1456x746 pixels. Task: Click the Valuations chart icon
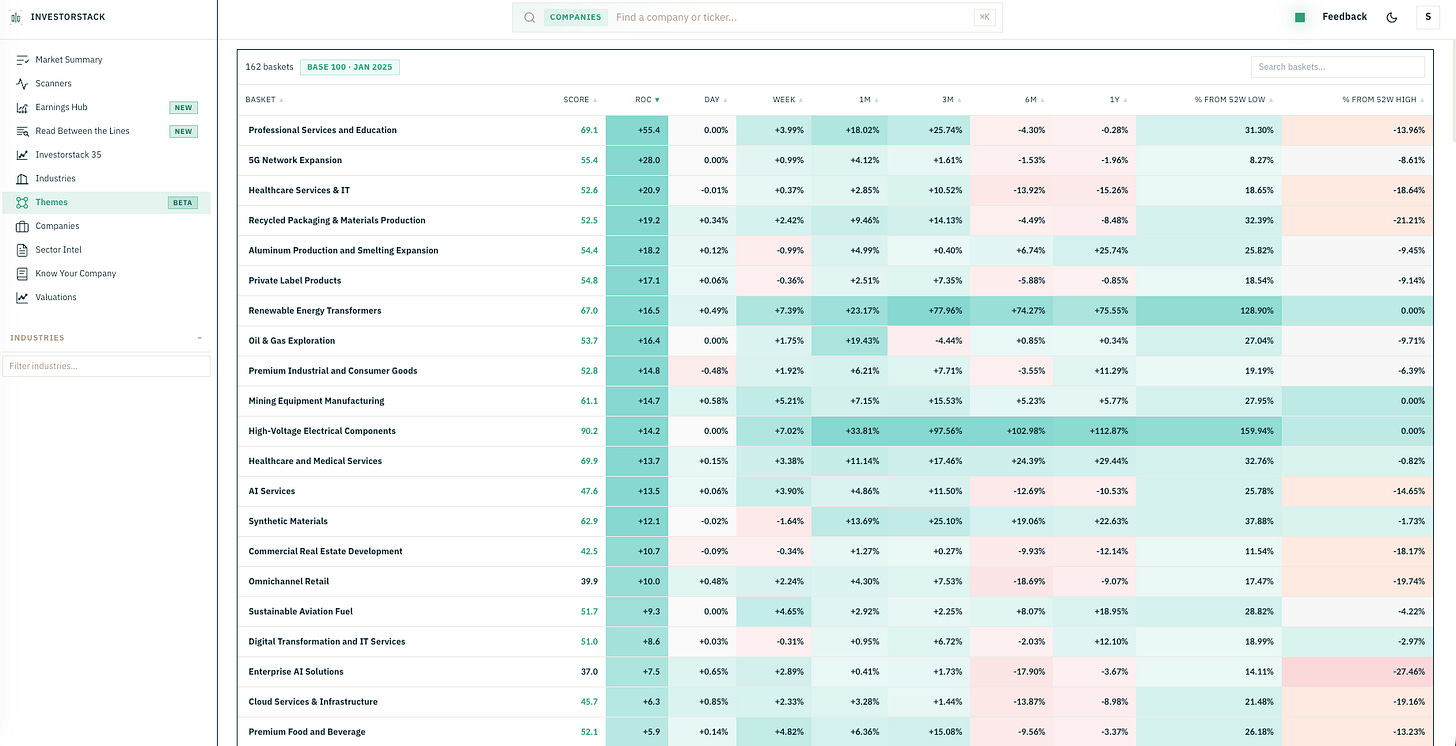(23, 297)
